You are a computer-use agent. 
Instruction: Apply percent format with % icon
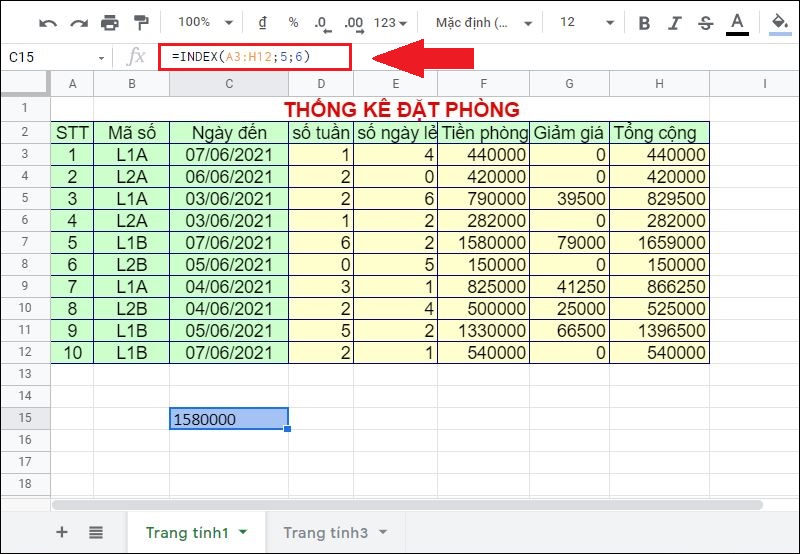click(293, 22)
